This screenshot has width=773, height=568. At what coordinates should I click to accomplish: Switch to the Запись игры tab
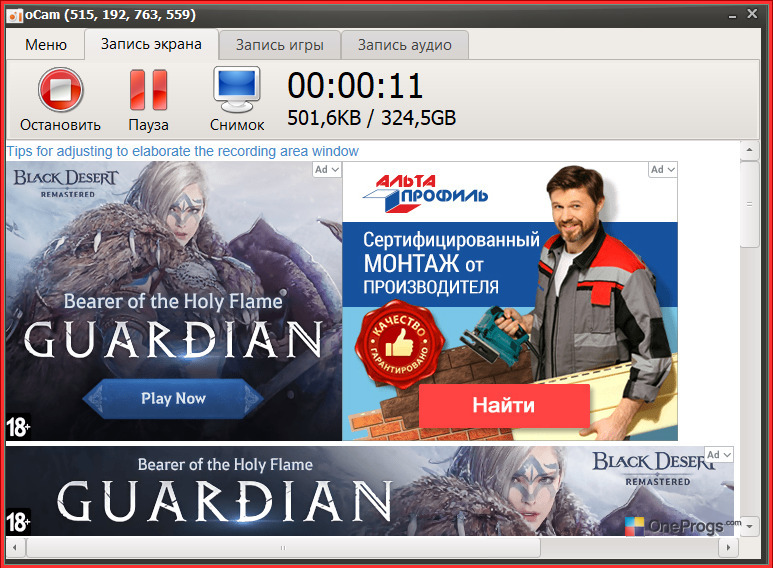pos(280,45)
